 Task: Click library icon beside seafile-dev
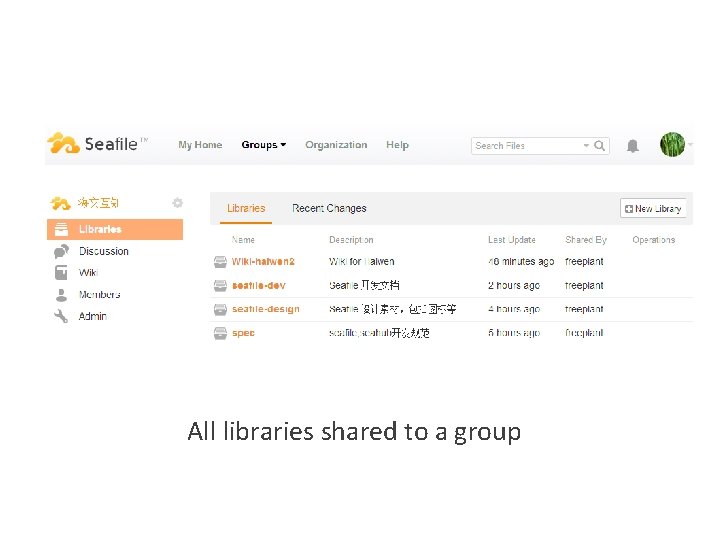pos(220,286)
